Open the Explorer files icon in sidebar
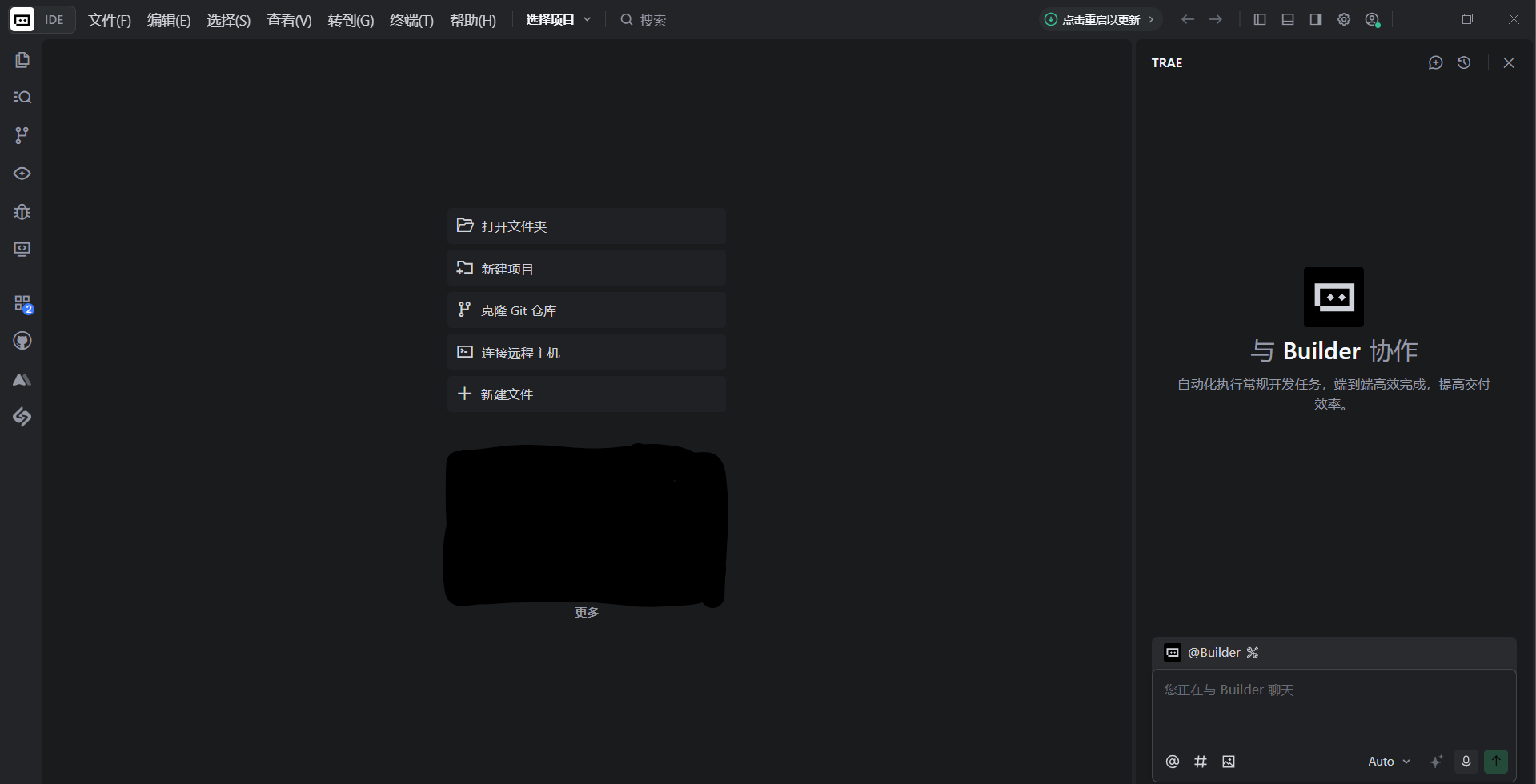The width and height of the screenshot is (1536, 784). point(22,60)
